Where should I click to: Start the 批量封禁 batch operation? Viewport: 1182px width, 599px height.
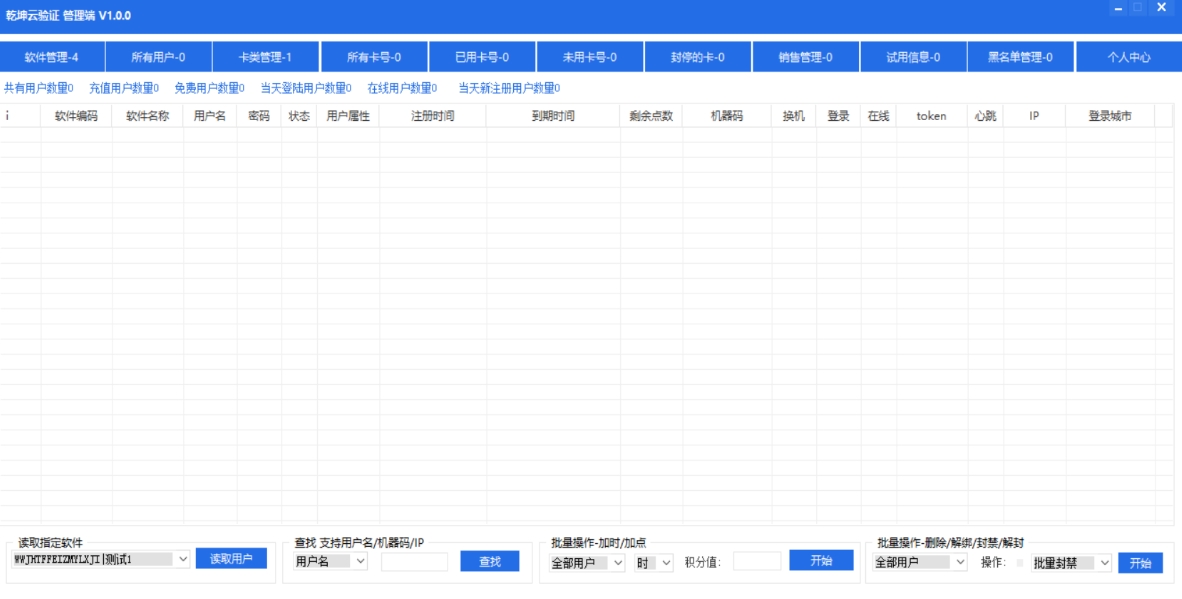tap(1140, 562)
